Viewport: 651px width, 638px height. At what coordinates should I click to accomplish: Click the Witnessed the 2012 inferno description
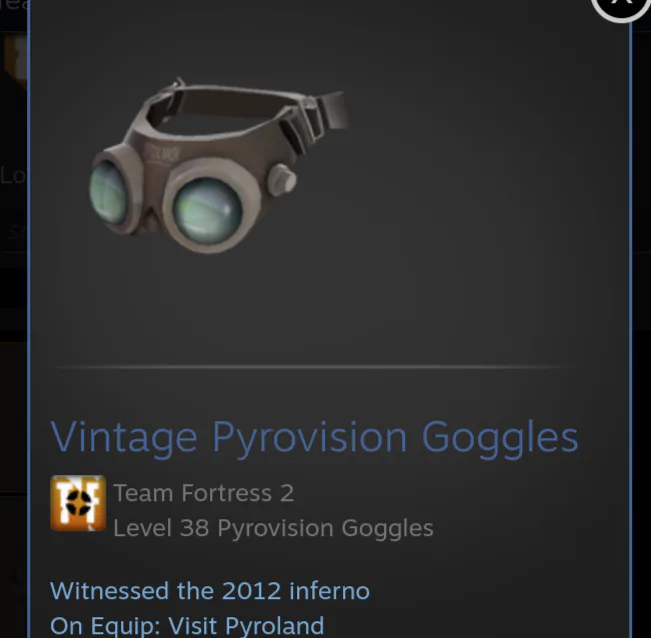[210, 591]
